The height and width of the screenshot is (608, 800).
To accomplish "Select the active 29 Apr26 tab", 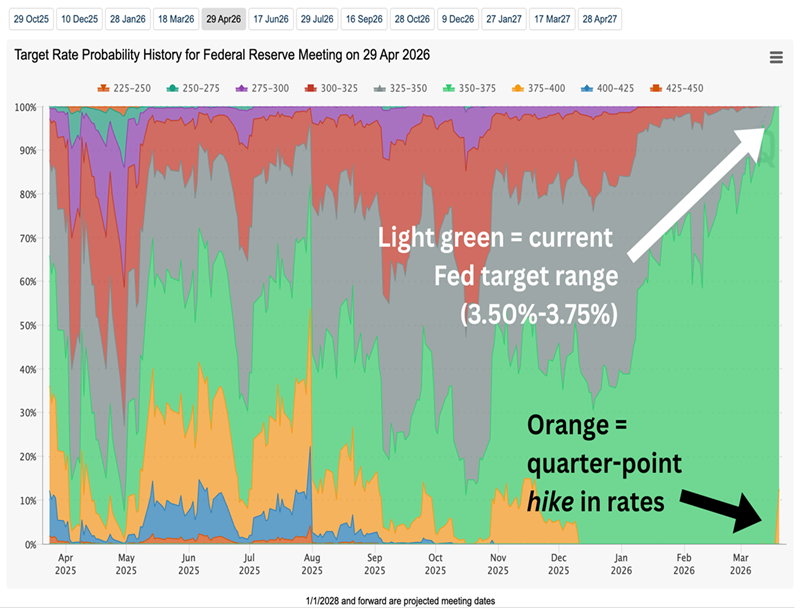I will coord(221,19).
